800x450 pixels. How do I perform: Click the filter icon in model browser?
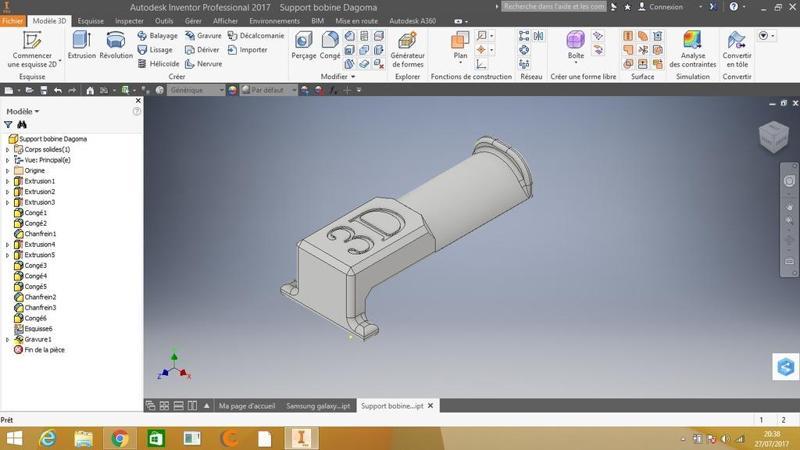pos(8,124)
